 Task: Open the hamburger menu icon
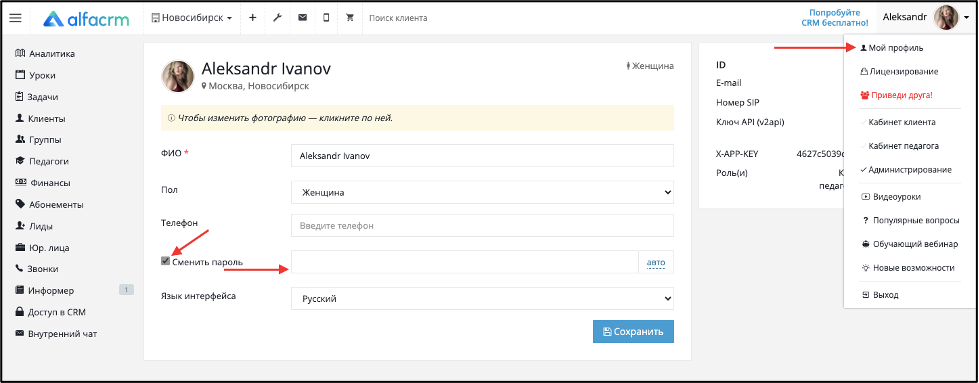(x=15, y=18)
